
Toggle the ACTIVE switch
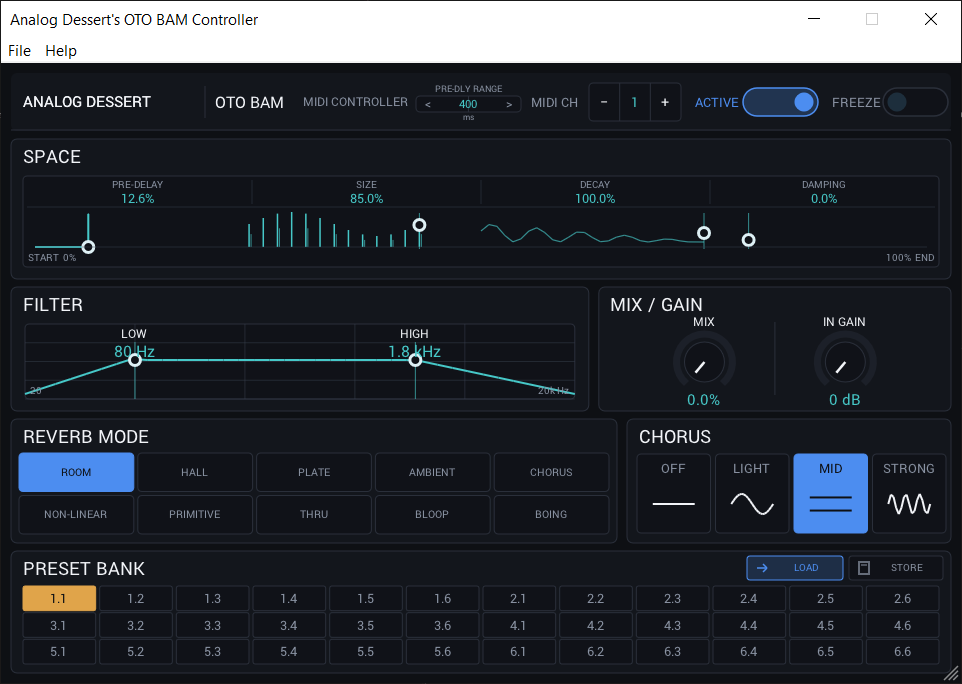tap(780, 102)
